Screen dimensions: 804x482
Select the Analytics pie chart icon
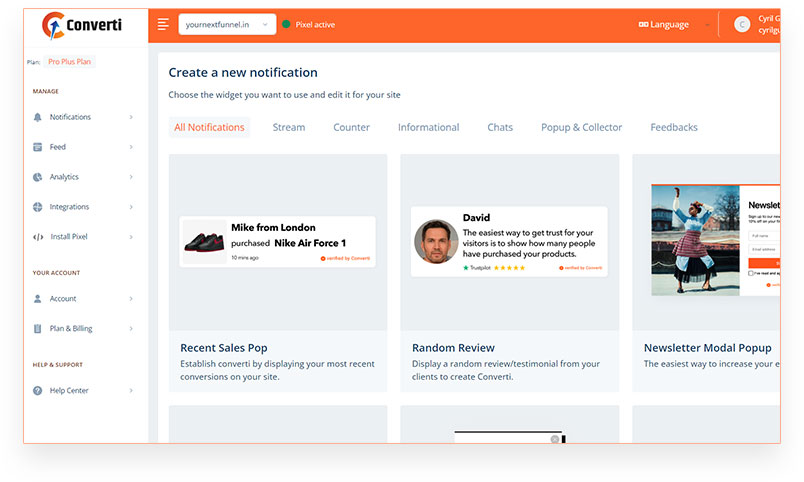coord(37,177)
